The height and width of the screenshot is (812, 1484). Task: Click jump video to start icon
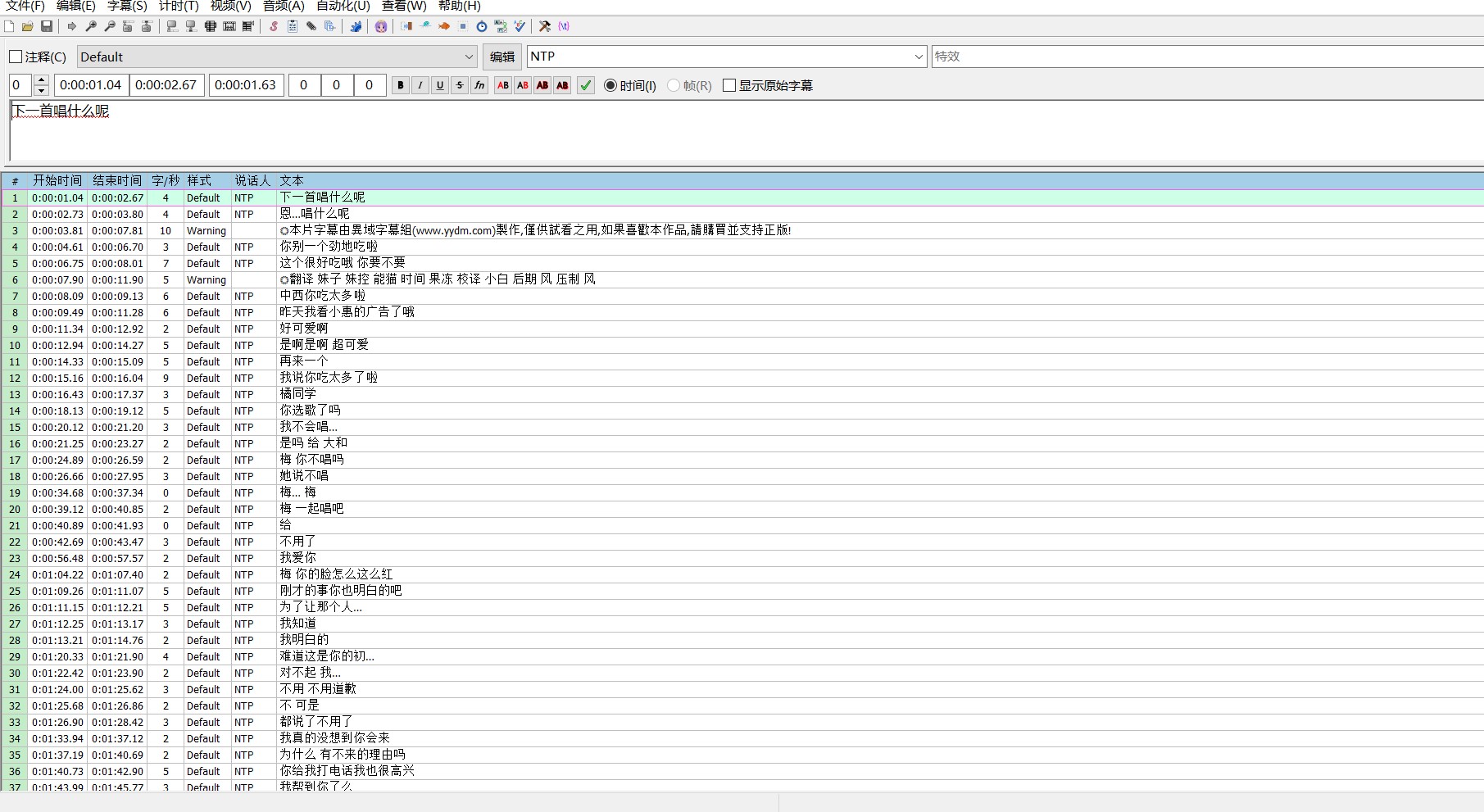coord(128,26)
